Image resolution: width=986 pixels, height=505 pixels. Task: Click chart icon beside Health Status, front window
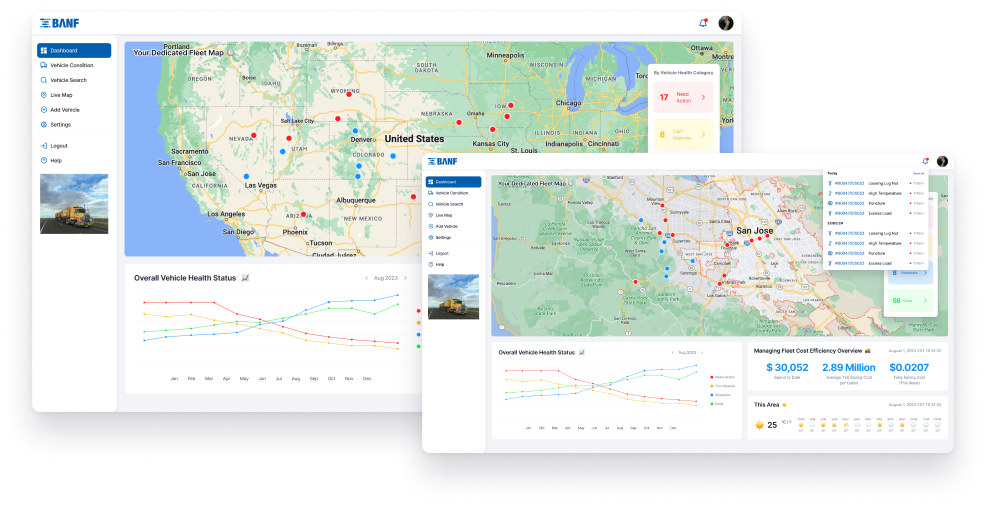point(582,352)
